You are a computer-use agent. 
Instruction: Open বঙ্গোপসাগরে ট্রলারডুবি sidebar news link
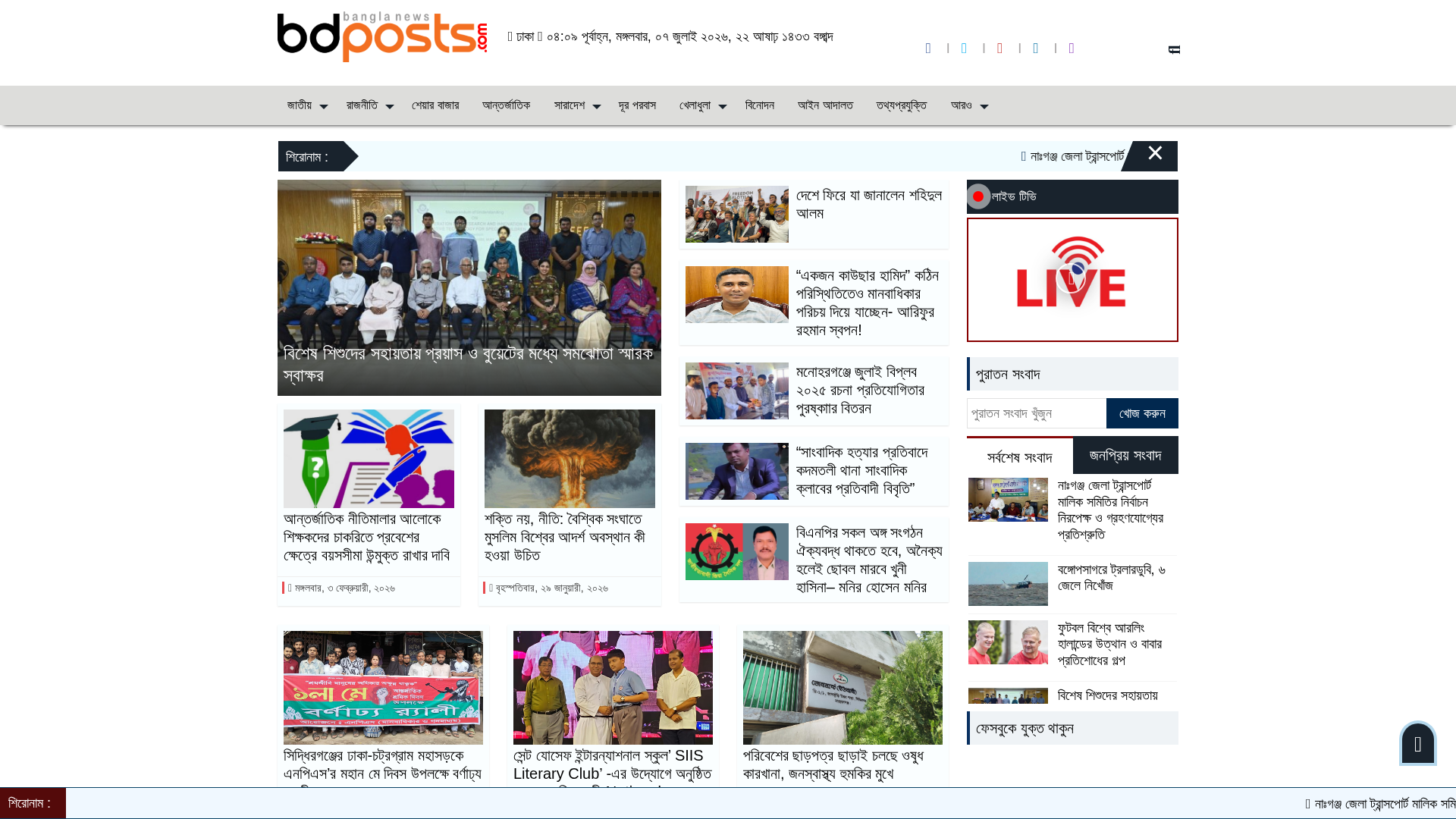coord(1112,578)
